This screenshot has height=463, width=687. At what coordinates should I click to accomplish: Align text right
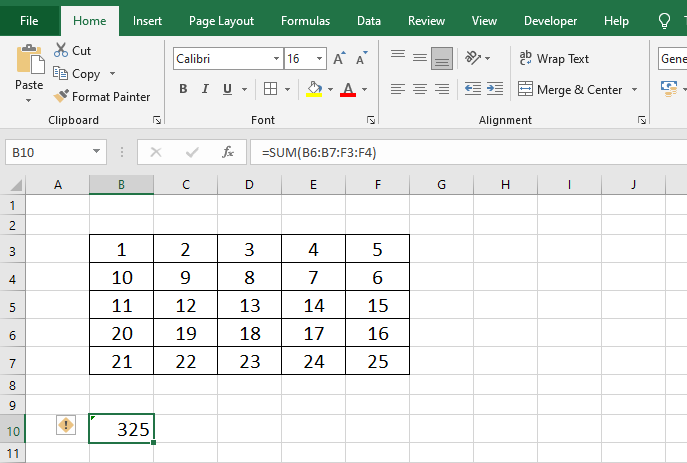coord(442,89)
